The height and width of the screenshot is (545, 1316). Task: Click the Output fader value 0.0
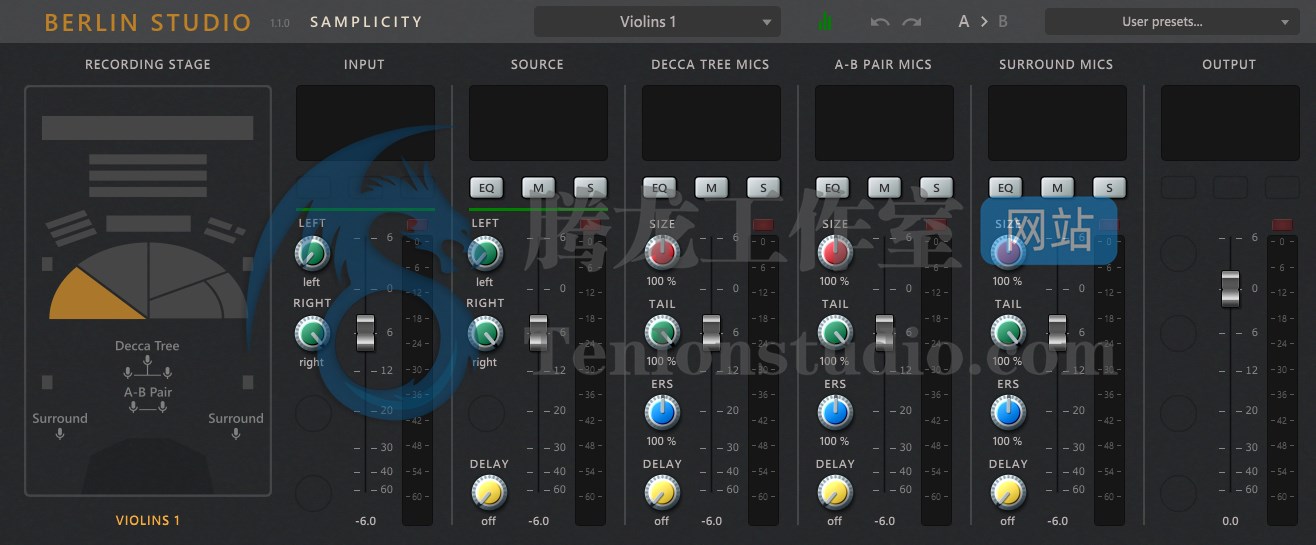tap(1230, 521)
